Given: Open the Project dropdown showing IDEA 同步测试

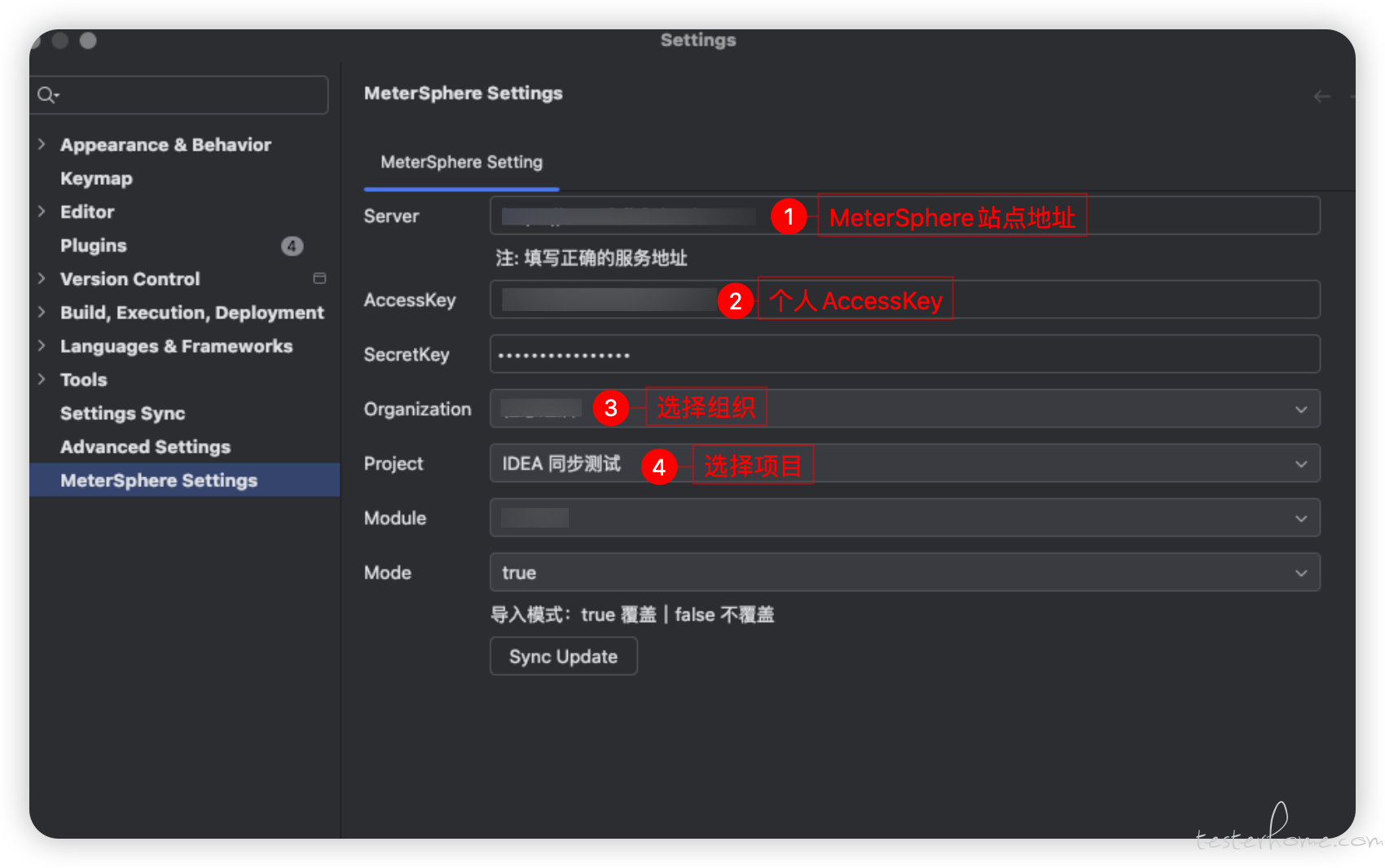Looking at the screenshot, I should click(x=904, y=463).
